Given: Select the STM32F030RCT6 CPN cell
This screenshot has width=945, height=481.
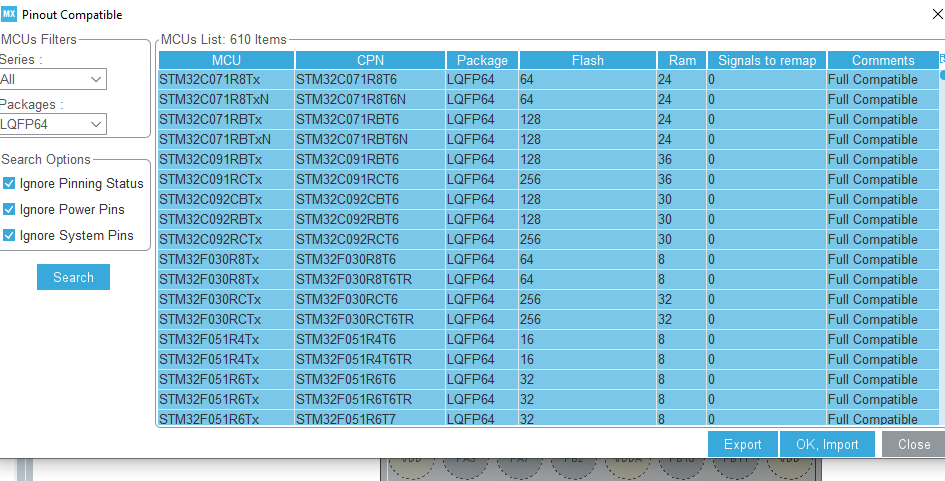Looking at the screenshot, I should coord(371,300).
